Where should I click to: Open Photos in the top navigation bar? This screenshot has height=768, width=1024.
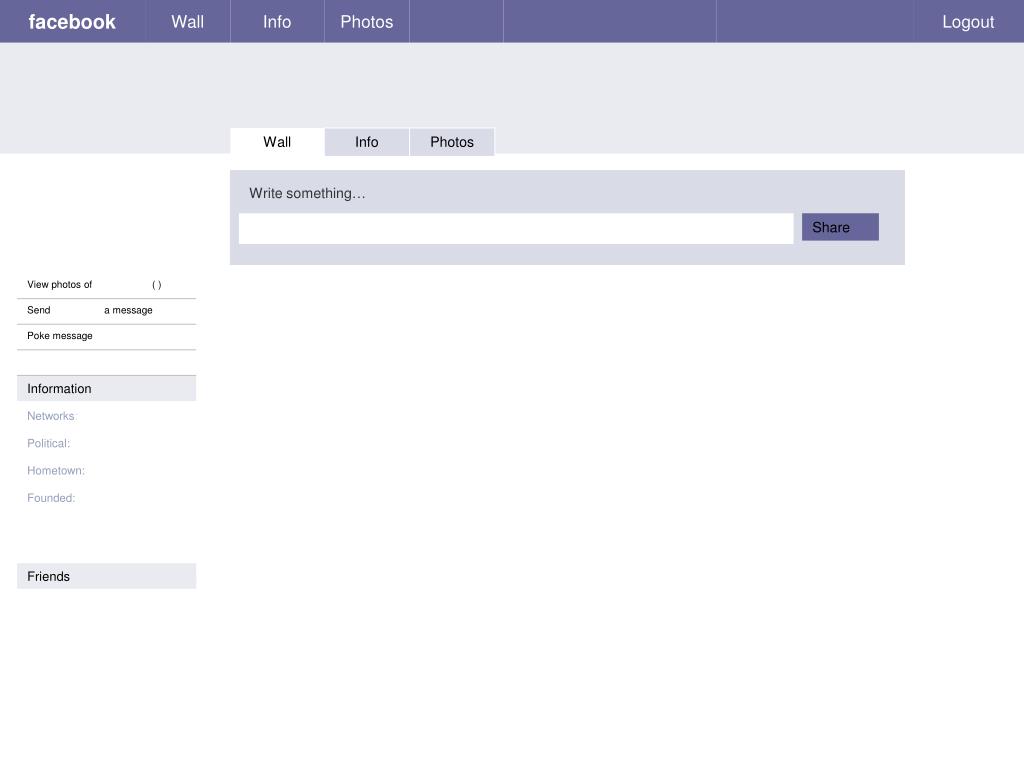click(366, 22)
